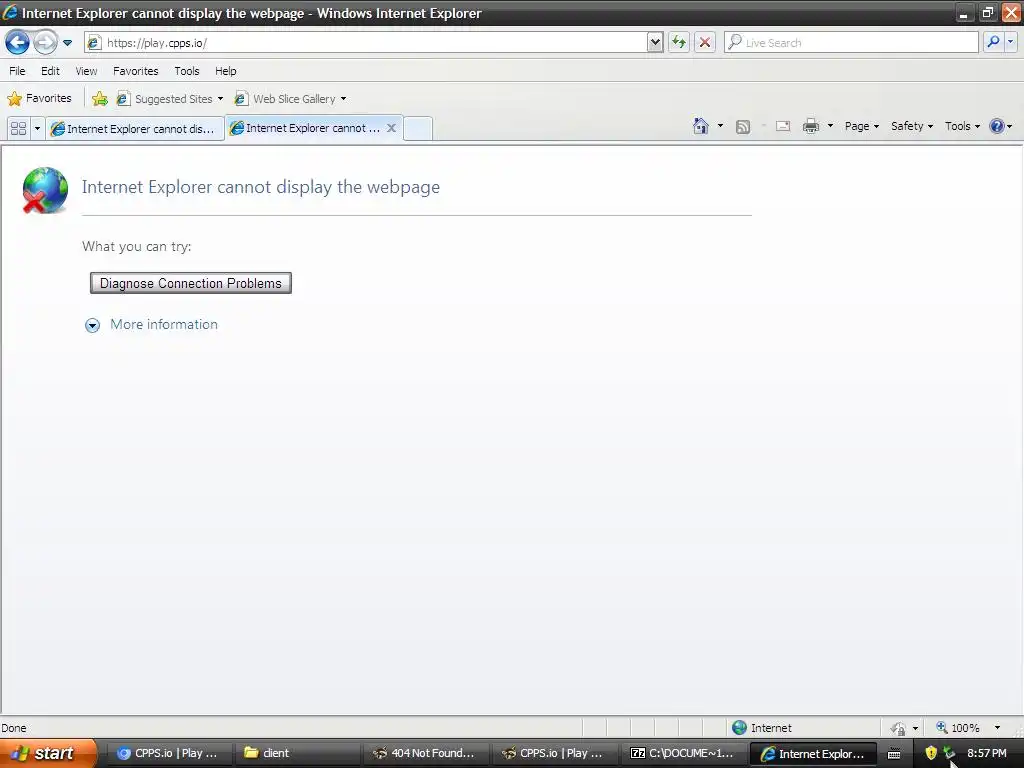Image resolution: width=1024 pixels, height=768 pixels.
Task: Switch to first Internet Explorer cannot display tab
Action: (x=135, y=129)
